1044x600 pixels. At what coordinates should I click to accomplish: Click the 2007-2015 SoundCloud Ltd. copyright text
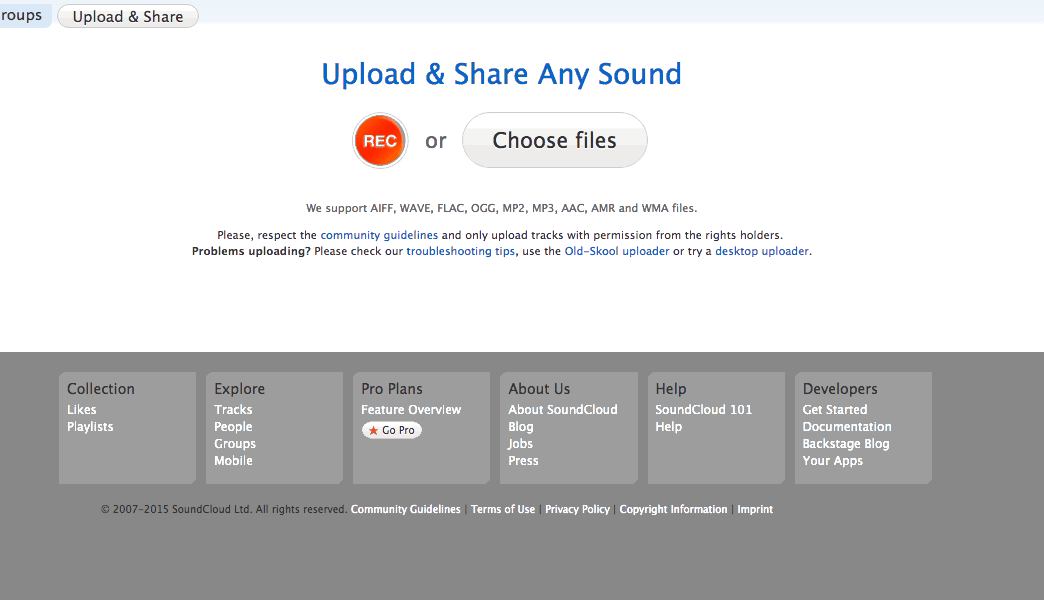click(224, 509)
